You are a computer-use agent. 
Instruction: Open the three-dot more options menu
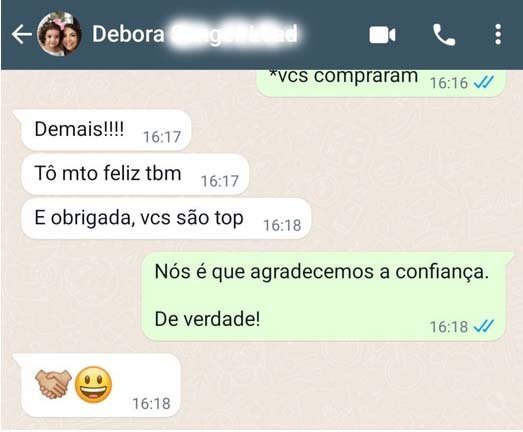click(x=498, y=34)
